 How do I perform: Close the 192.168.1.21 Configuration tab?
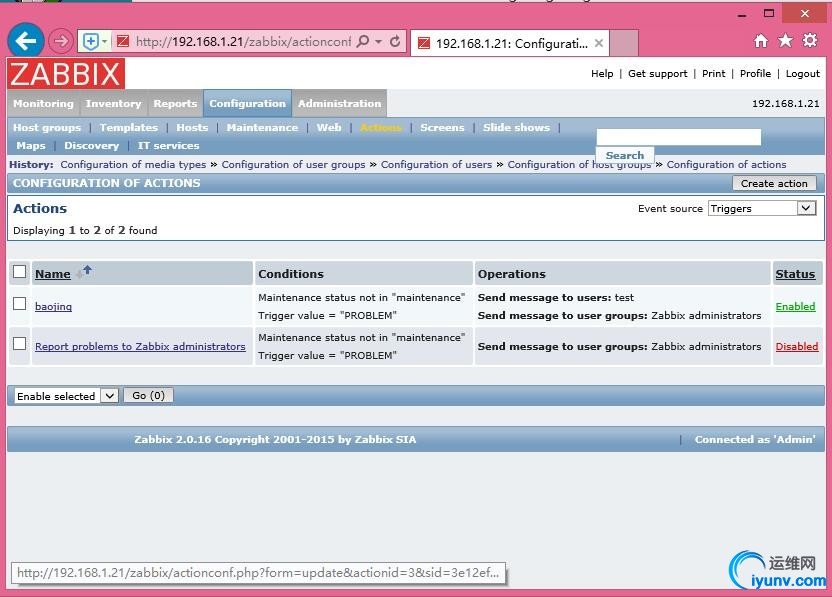pos(599,43)
